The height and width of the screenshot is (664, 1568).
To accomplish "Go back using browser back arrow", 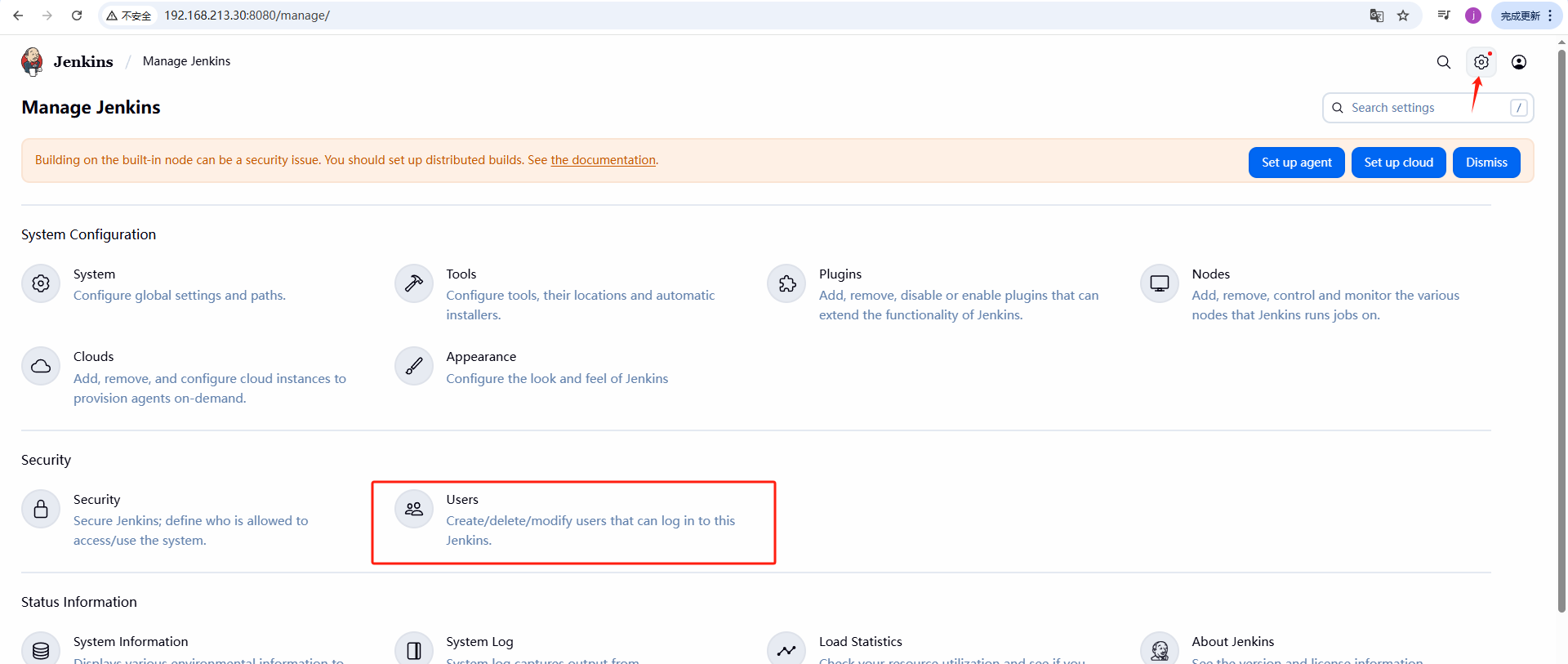I will coord(18,16).
